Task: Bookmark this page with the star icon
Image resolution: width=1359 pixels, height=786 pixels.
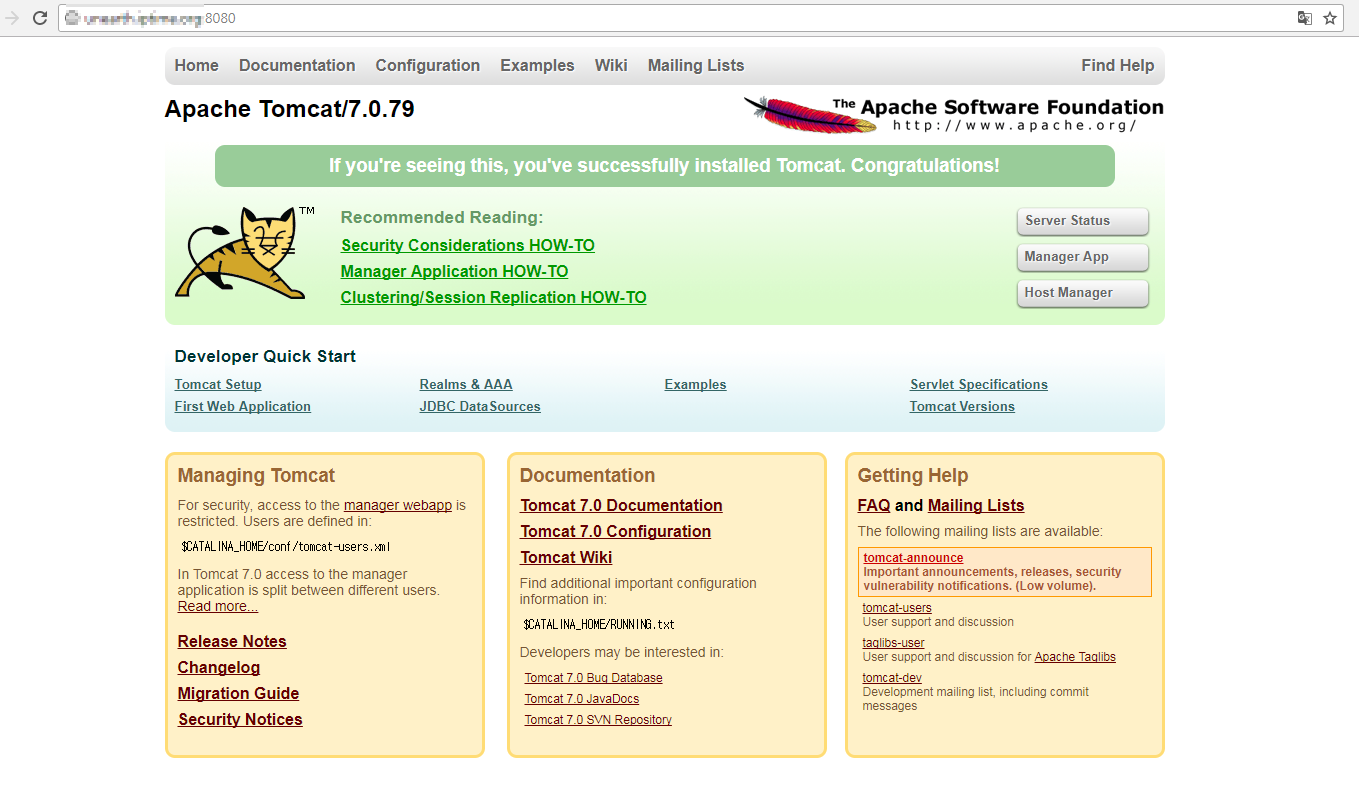Action: click(x=1330, y=18)
